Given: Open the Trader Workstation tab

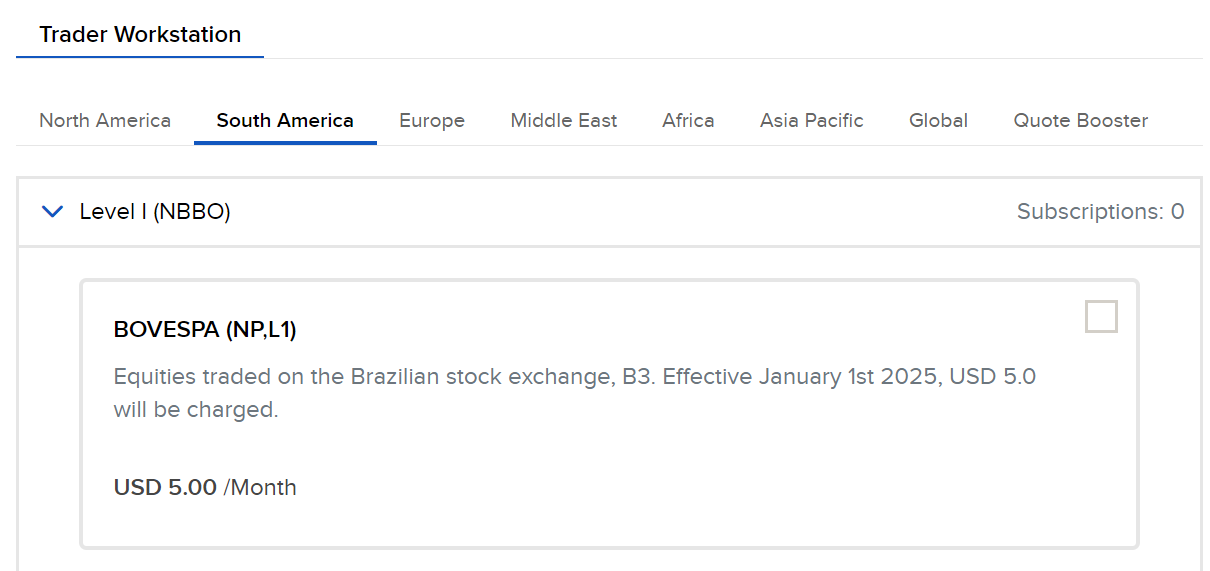Looking at the screenshot, I should pyautogui.click(x=140, y=34).
